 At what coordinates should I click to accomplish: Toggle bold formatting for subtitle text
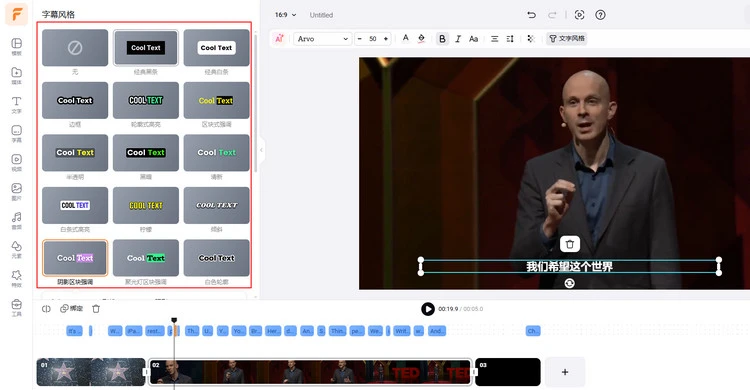442,39
